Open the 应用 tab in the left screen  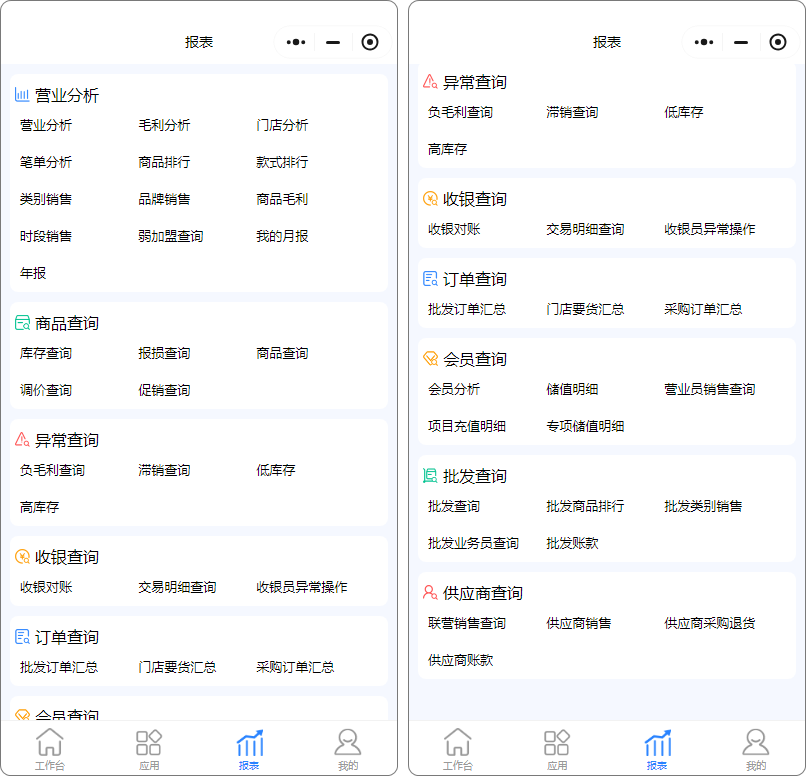point(149,748)
